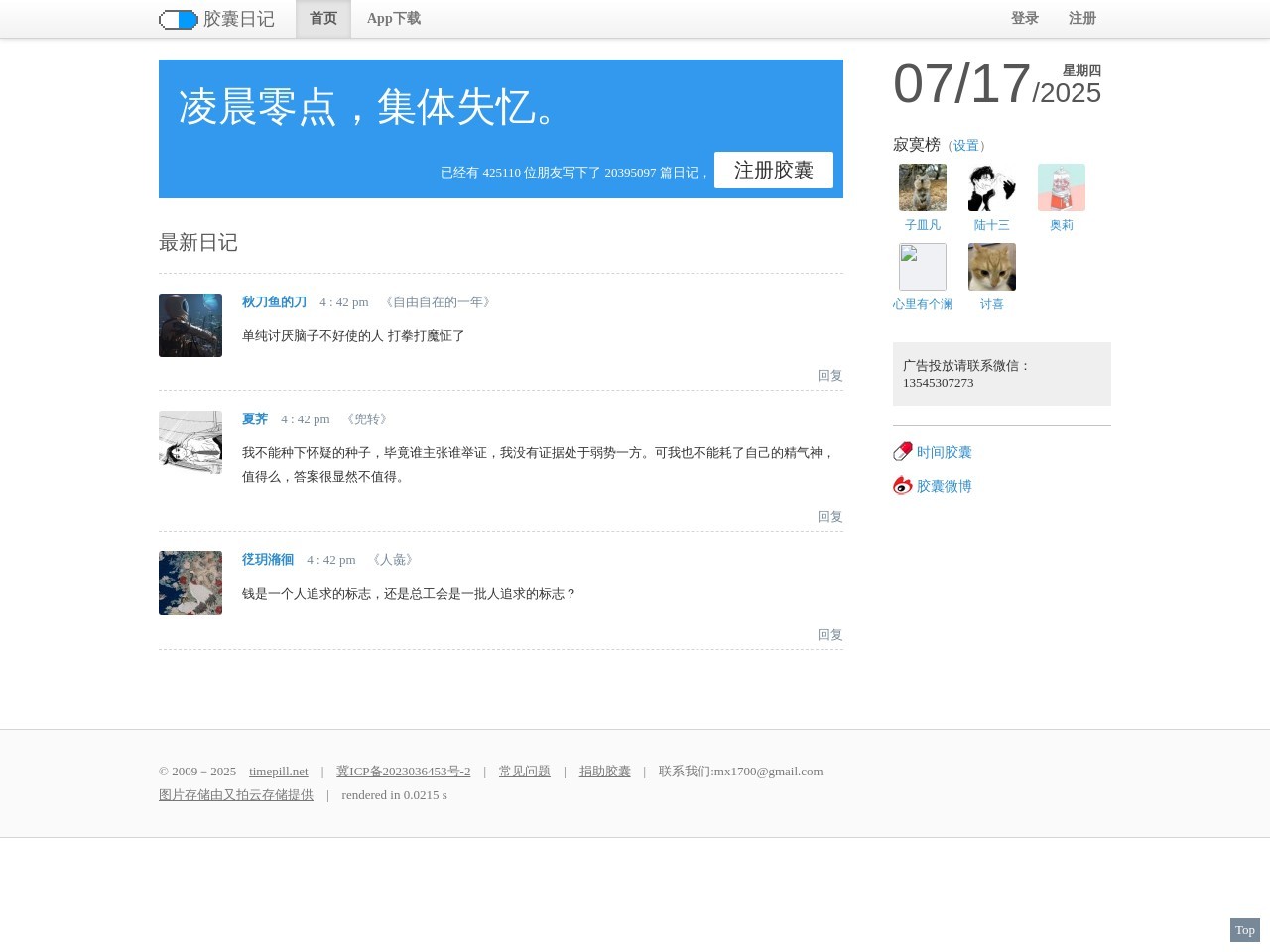Select 陆十三's avatar image
The width and height of the screenshot is (1270, 952).
[x=991, y=186]
